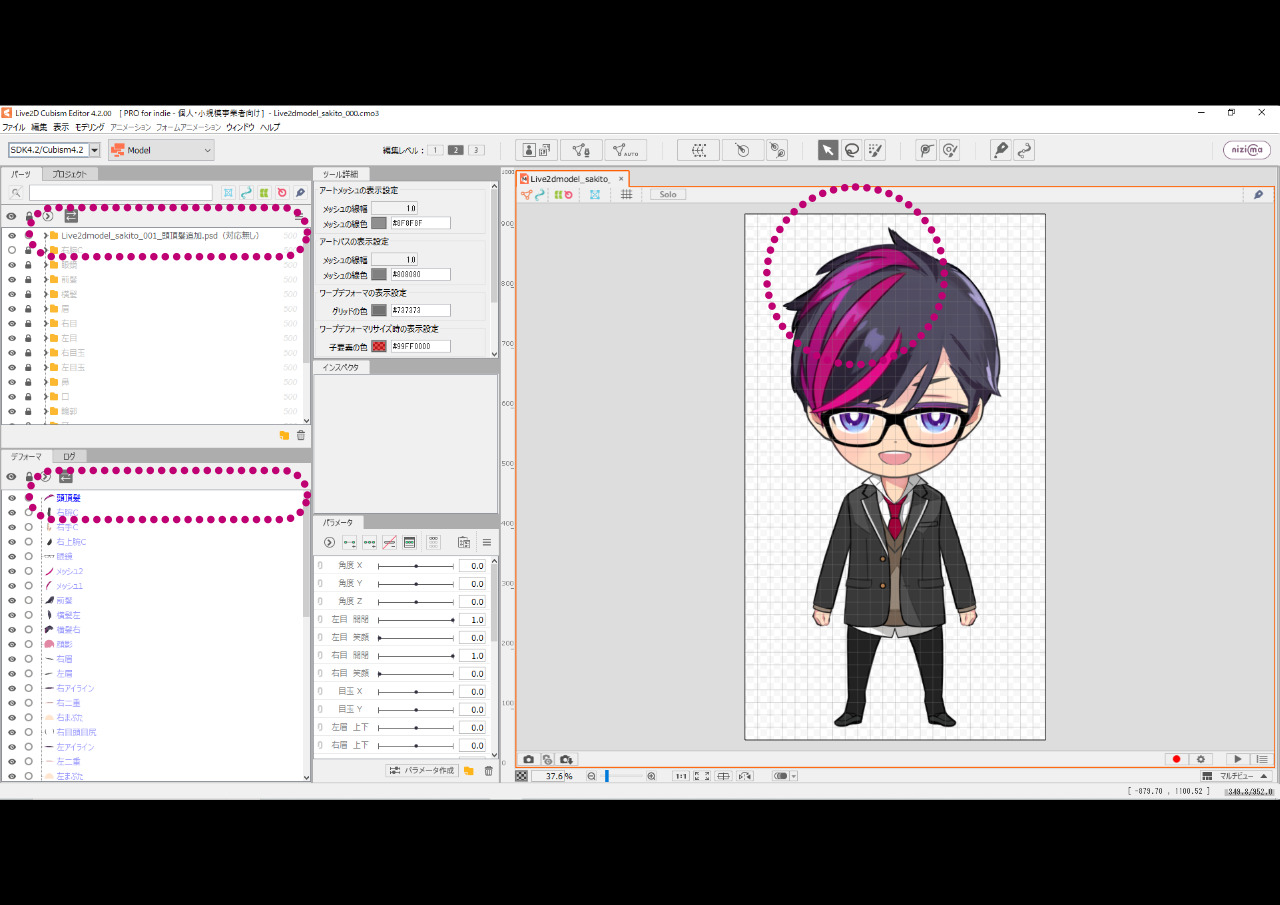This screenshot has height=905, width=1280.
Task: Click the zoom in magnifier icon
Action: 652,776
